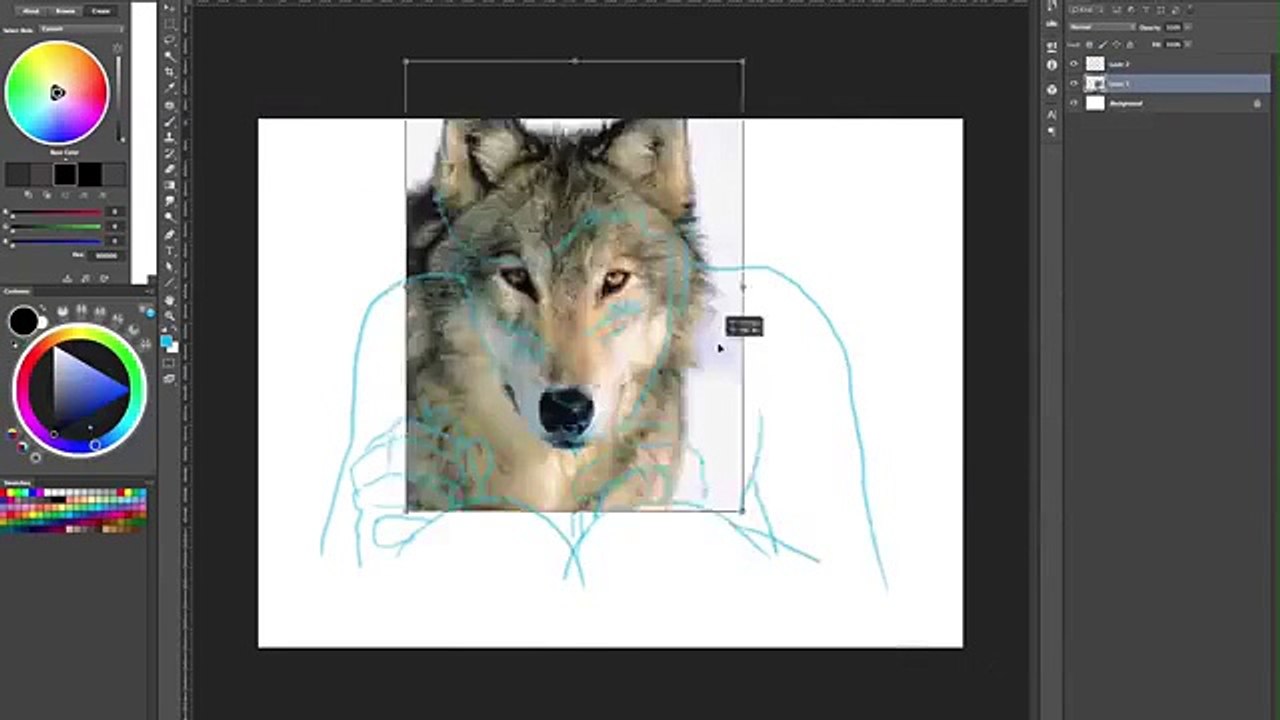Switch to the About tab
The height and width of the screenshot is (720, 1280).
(x=30, y=11)
